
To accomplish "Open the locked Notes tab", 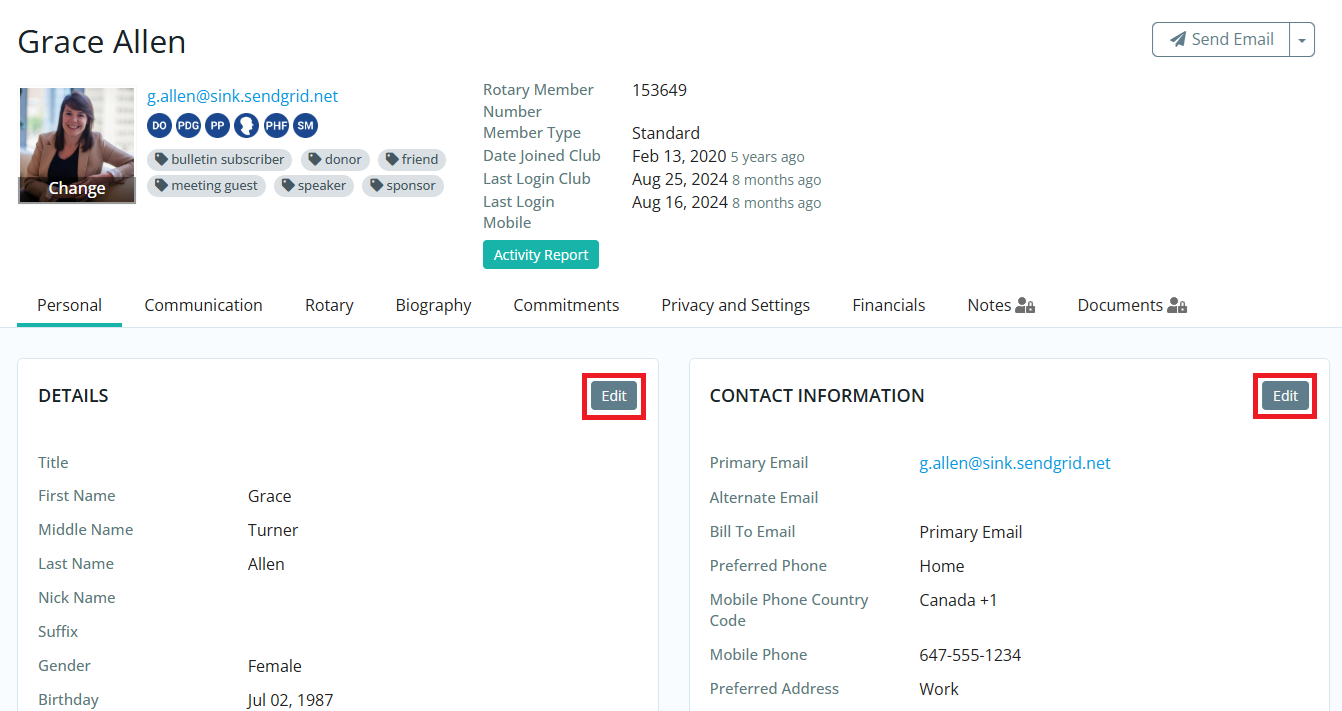I will click(1000, 306).
